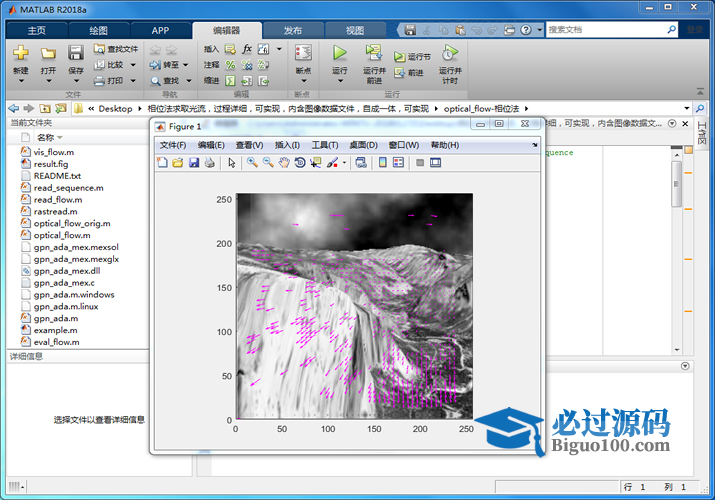The height and width of the screenshot is (500, 715).
Task: Toggle the insert colorbar button
Action: tap(382, 162)
